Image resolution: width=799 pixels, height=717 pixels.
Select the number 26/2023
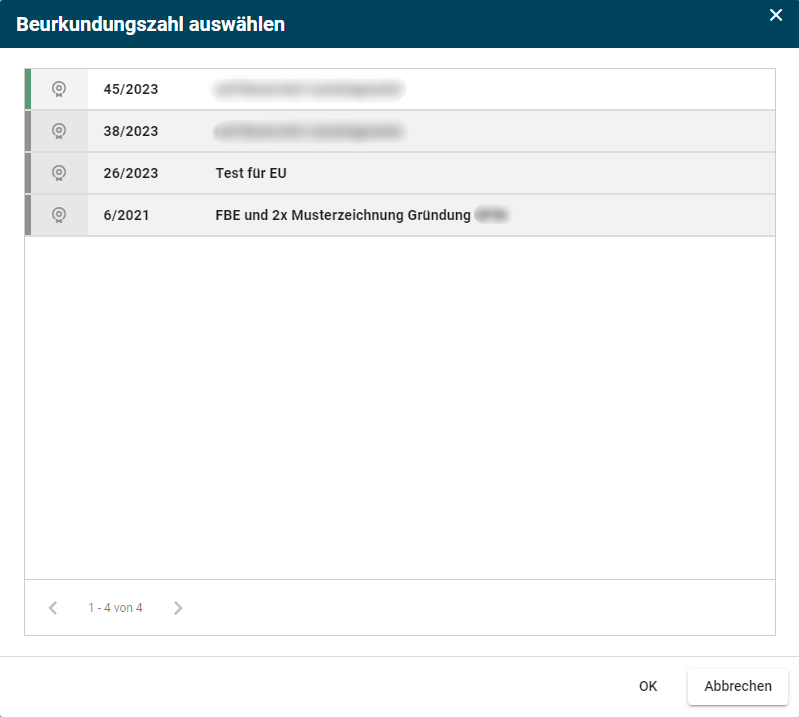(131, 173)
